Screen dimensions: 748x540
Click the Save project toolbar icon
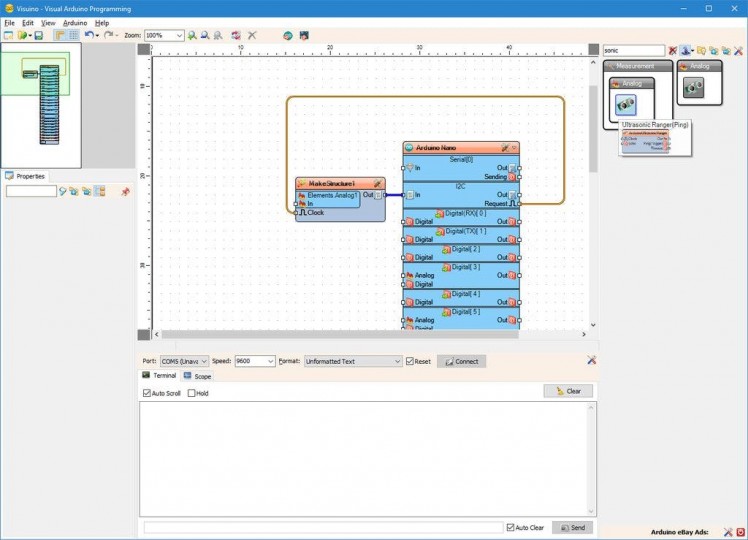pyautogui.click(x=38, y=35)
